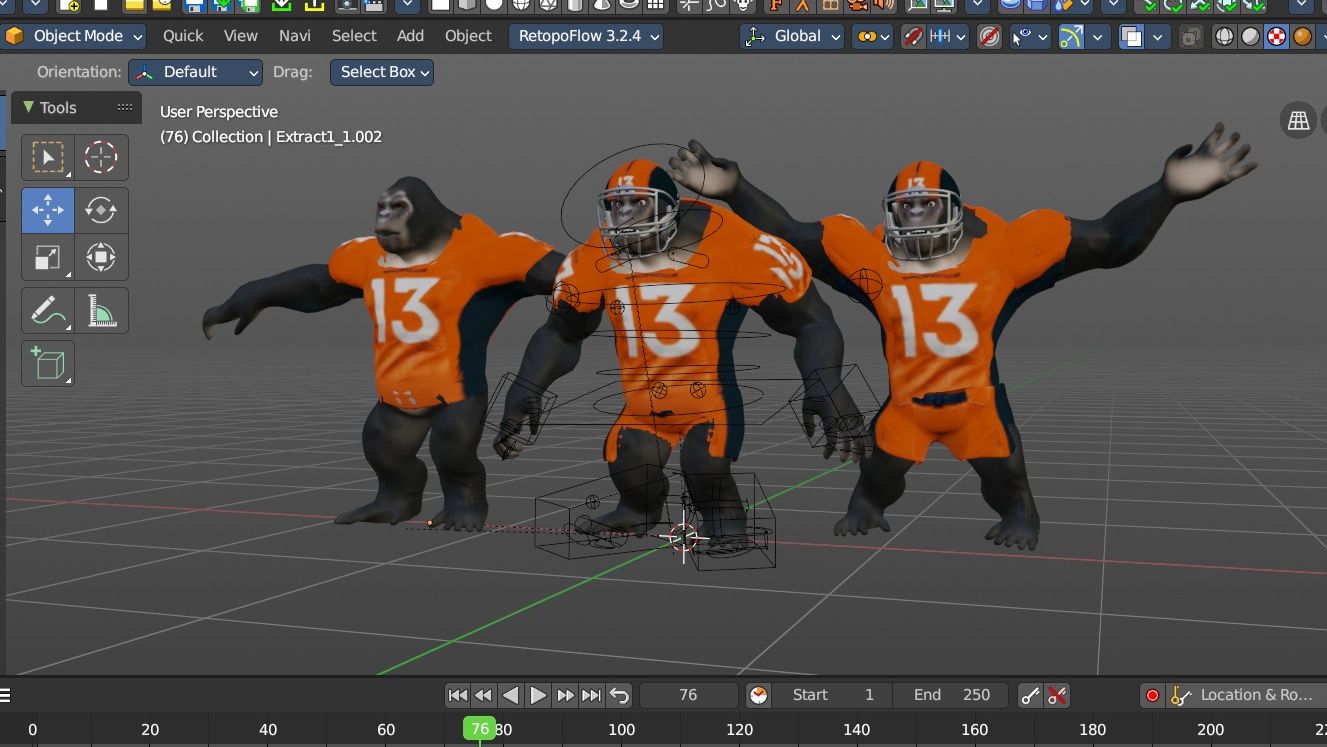Delete keyframe with the crossed key icon
The image size is (1327, 747).
(1057, 695)
